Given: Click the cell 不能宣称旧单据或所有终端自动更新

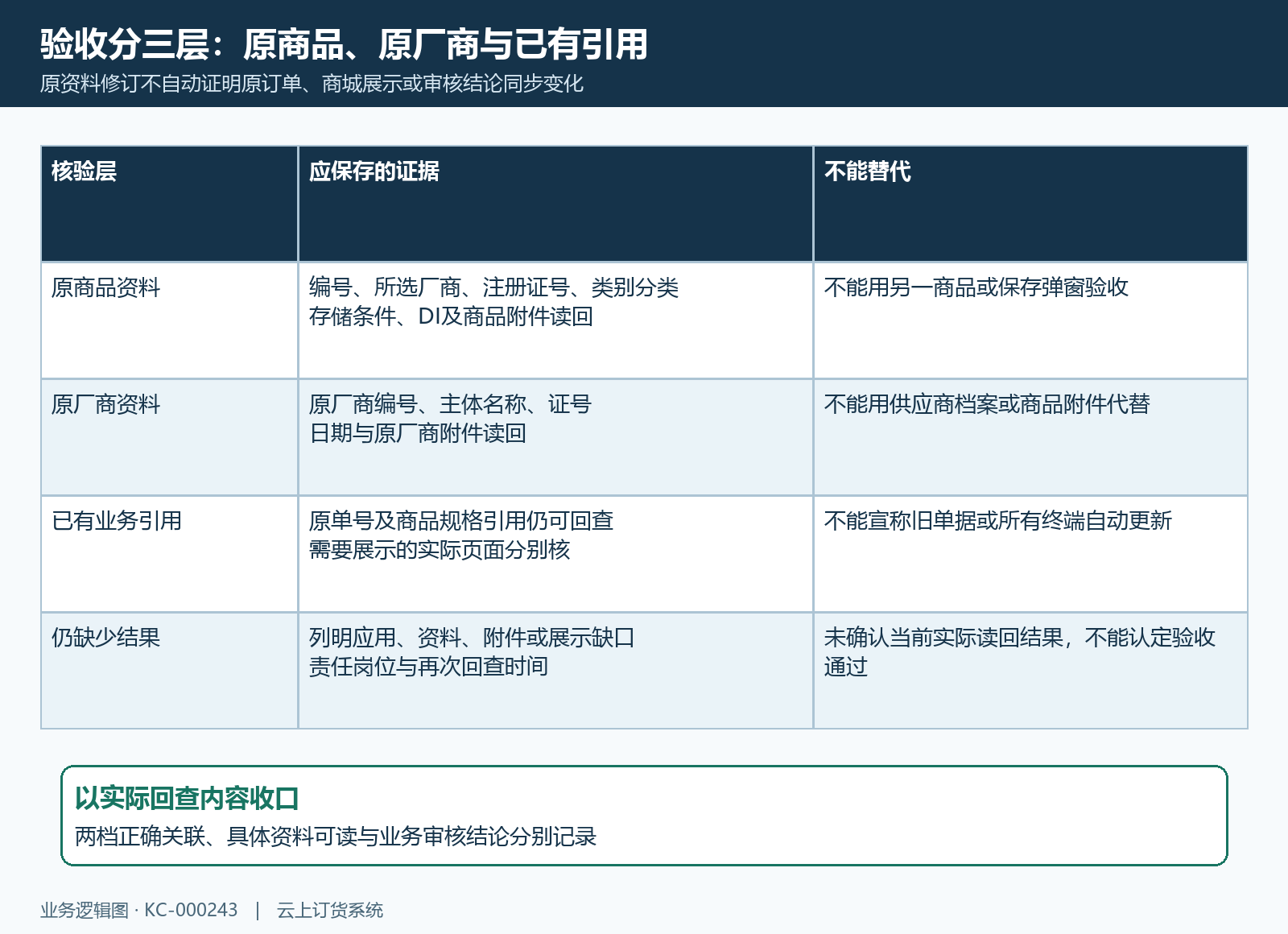Looking at the screenshot, I should (x=1030, y=554).
